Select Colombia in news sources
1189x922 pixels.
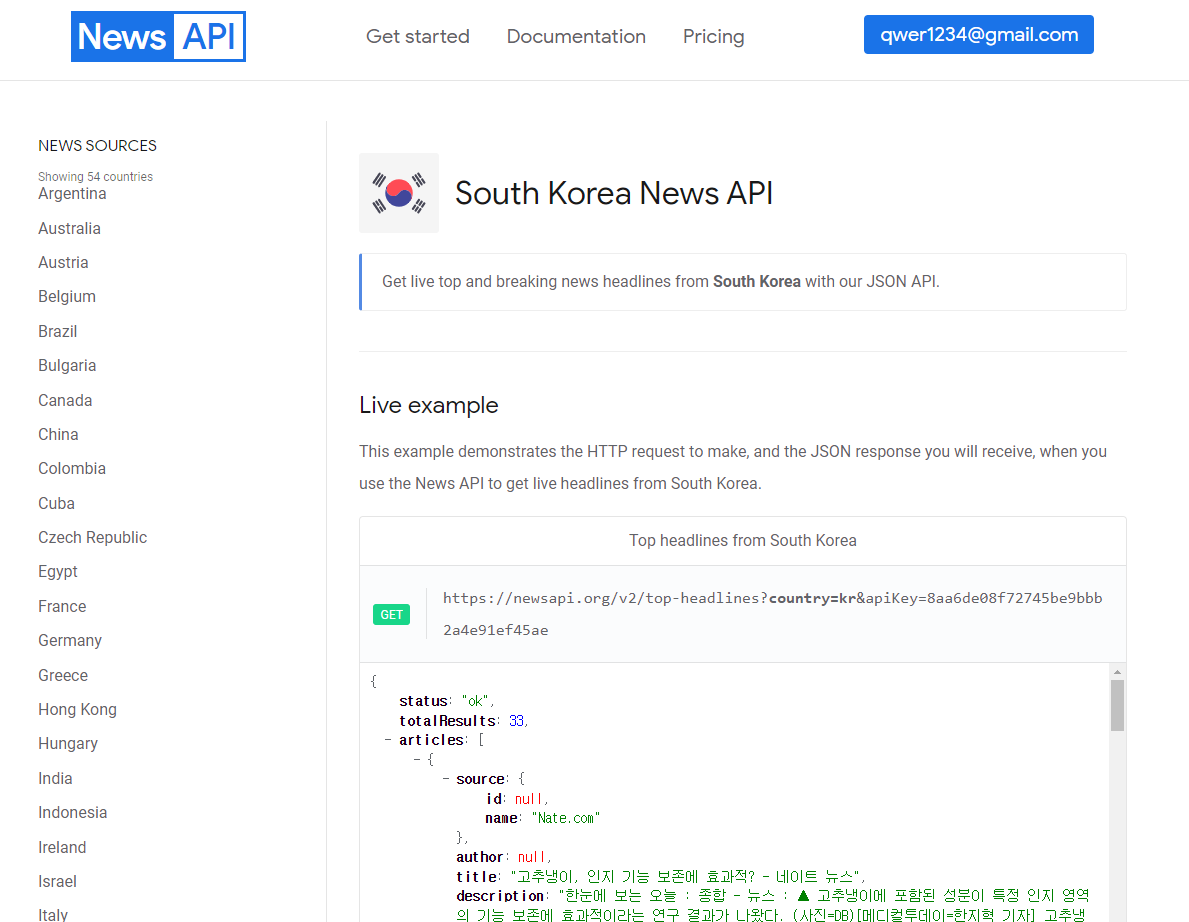click(x=72, y=469)
